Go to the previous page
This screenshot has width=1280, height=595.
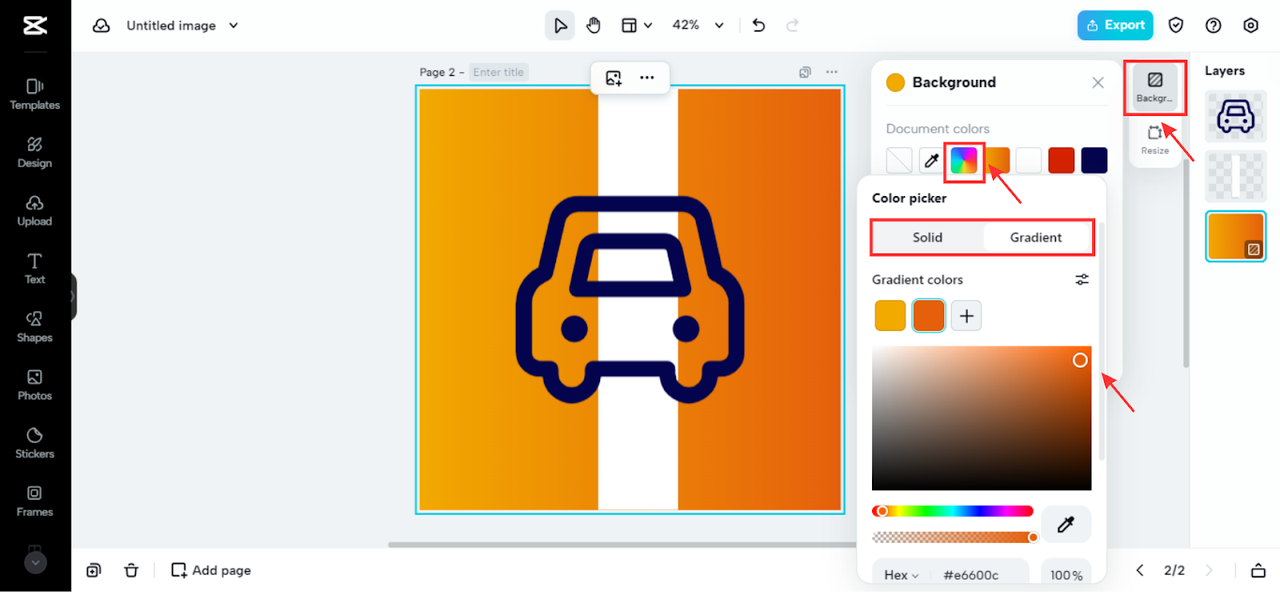1140,570
